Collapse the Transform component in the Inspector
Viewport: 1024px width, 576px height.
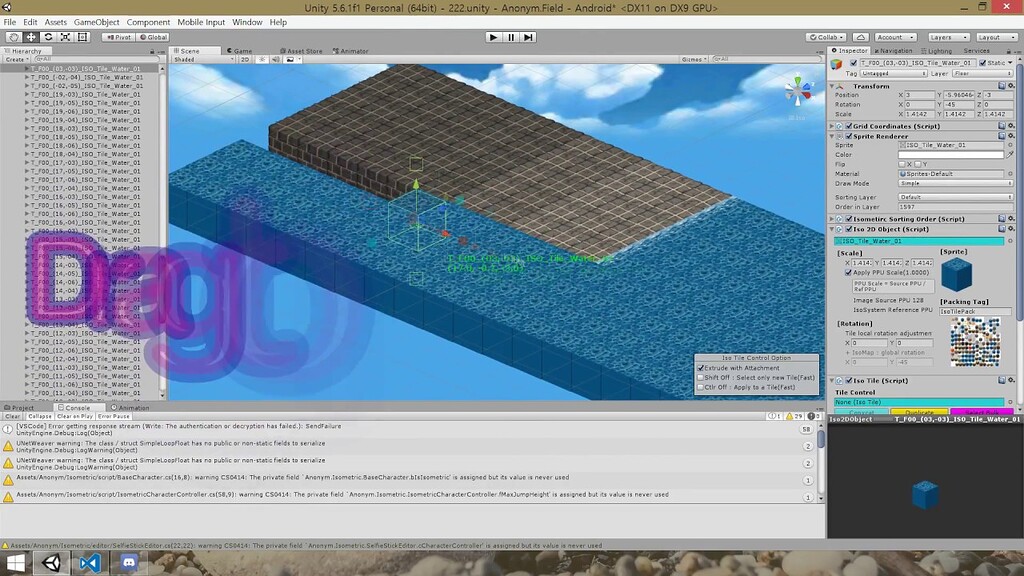tap(833, 85)
